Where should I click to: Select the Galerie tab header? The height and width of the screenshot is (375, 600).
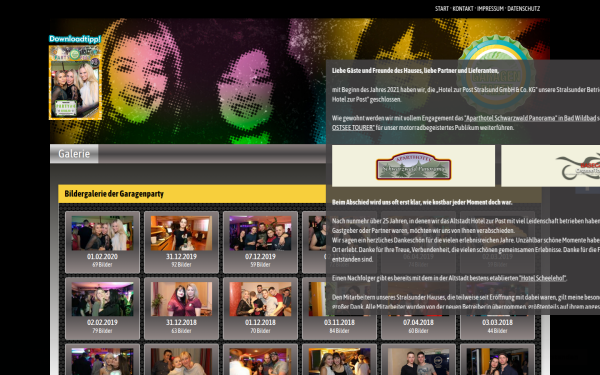pyautogui.click(x=74, y=154)
